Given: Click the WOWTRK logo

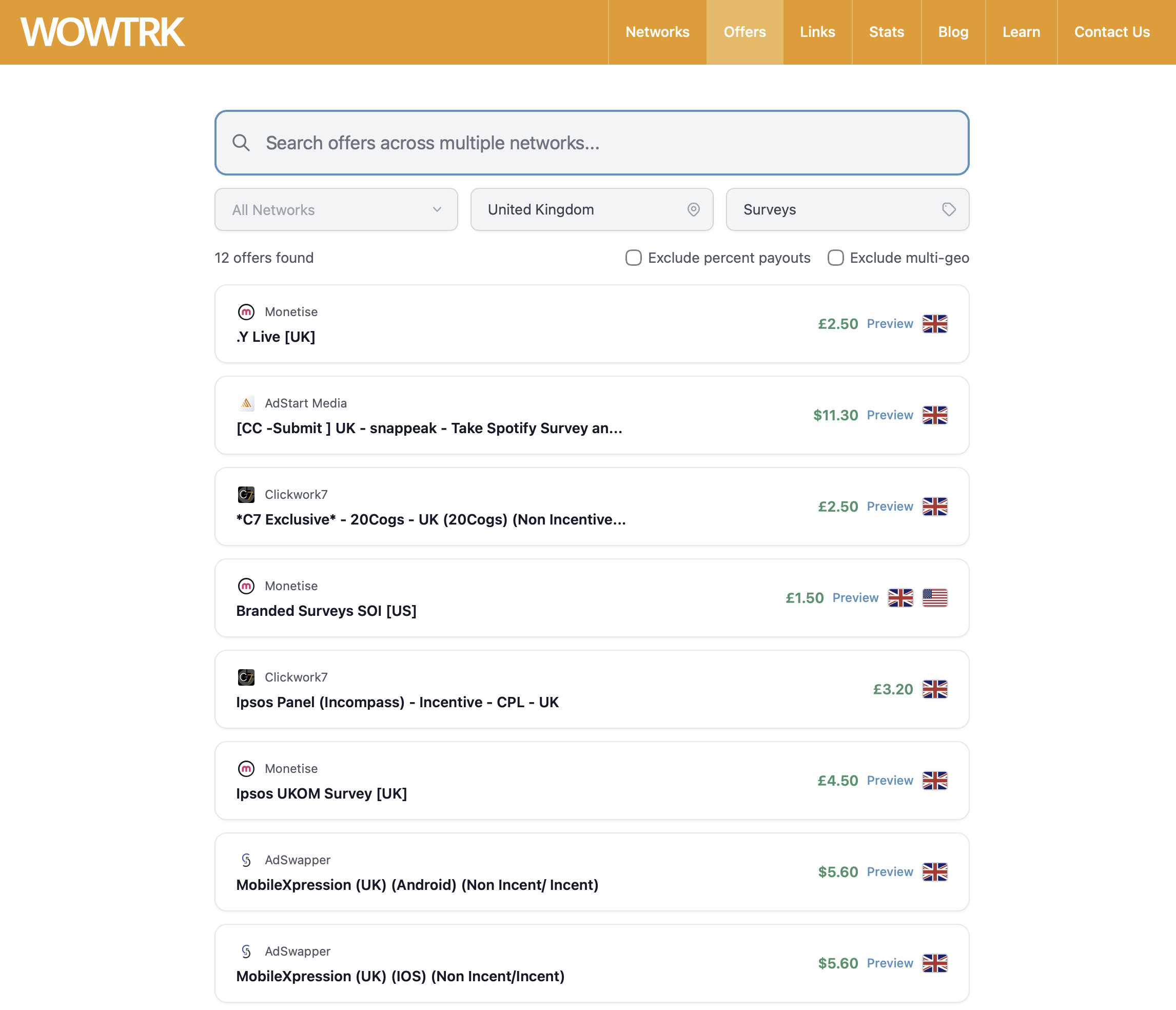Looking at the screenshot, I should pos(103,32).
